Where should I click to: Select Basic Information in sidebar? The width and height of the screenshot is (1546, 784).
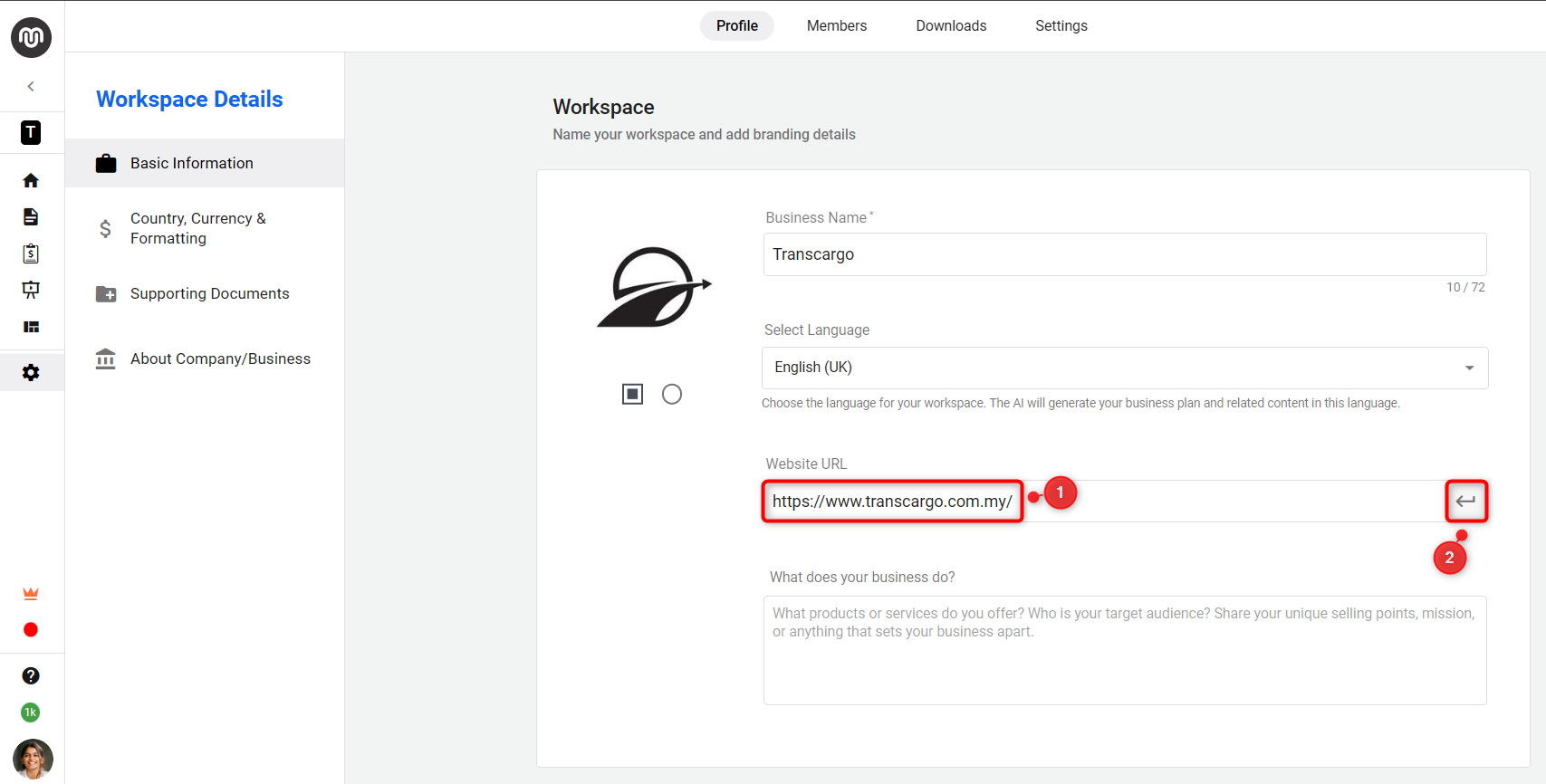point(205,163)
